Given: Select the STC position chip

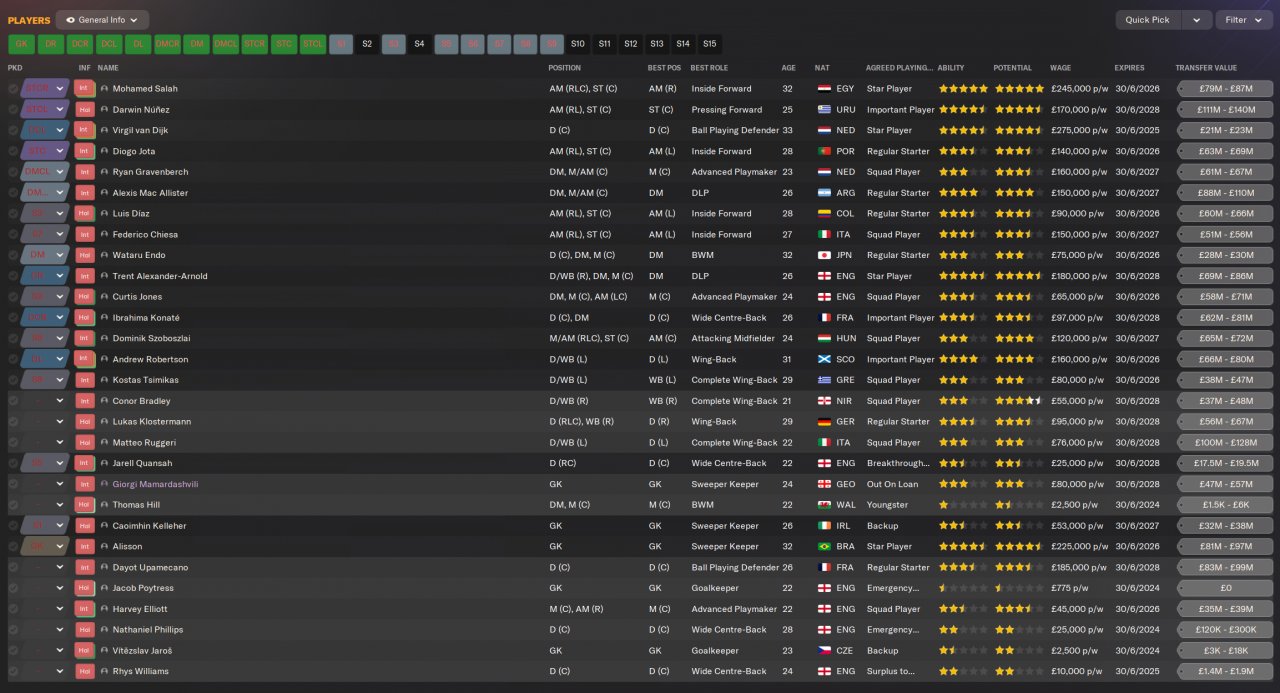Looking at the screenshot, I should pyautogui.click(x=284, y=44).
